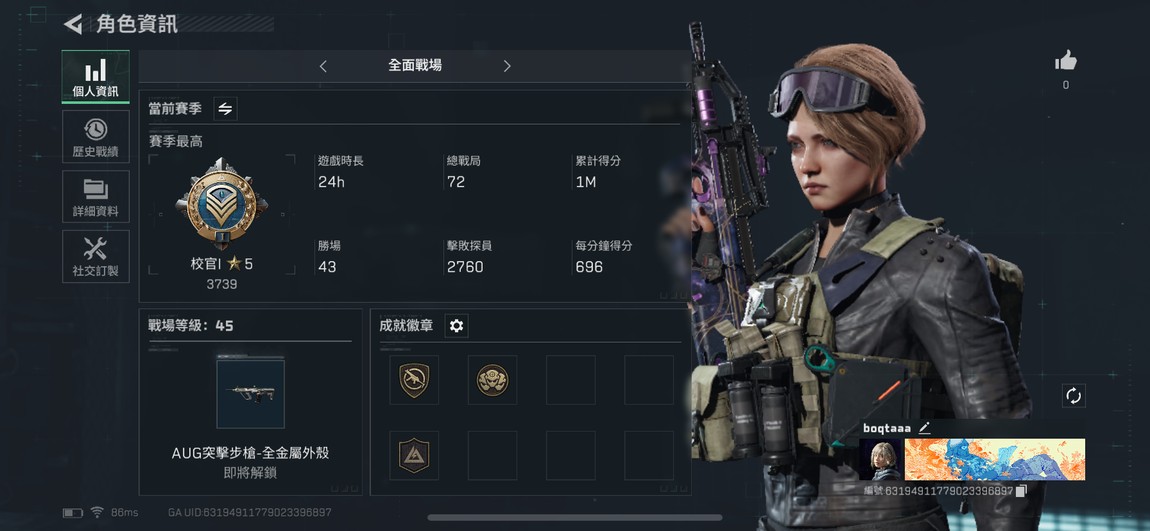The image size is (1150, 531).
Task: Switch to next game mode with right chevron
Action: click(x=507, y=66)
